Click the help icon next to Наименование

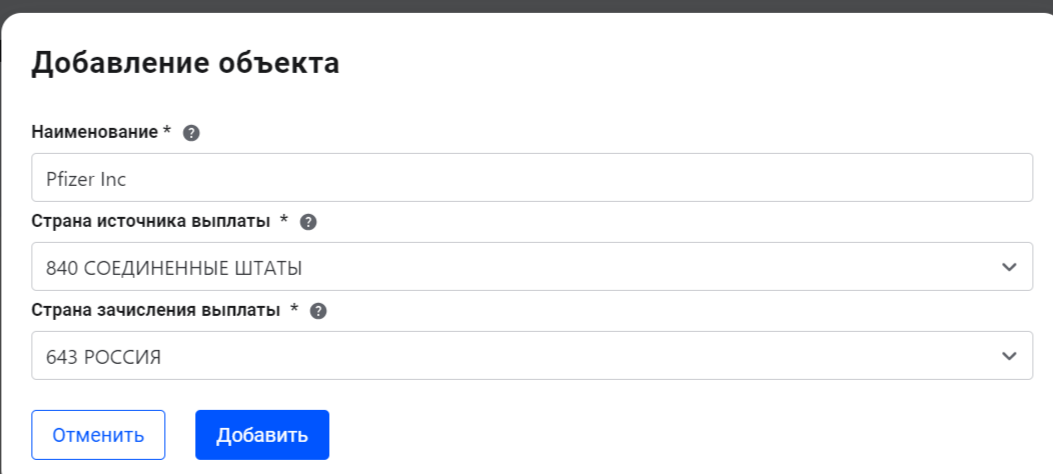coord(192,133)
